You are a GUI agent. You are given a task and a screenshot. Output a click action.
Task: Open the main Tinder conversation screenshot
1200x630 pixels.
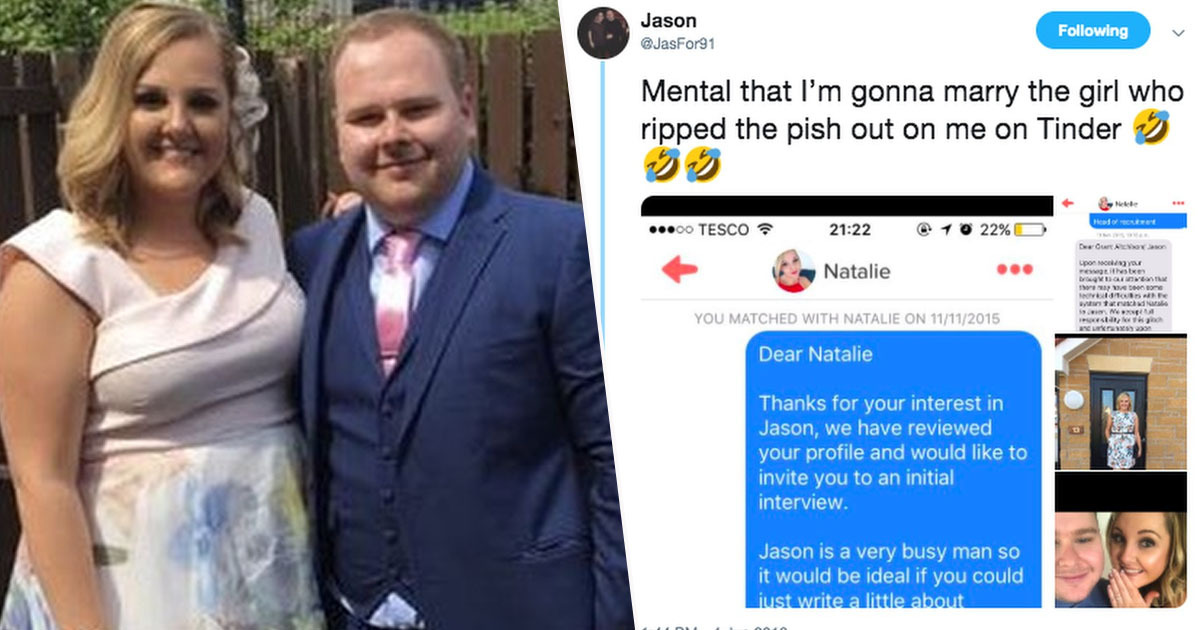pos(847,402)
